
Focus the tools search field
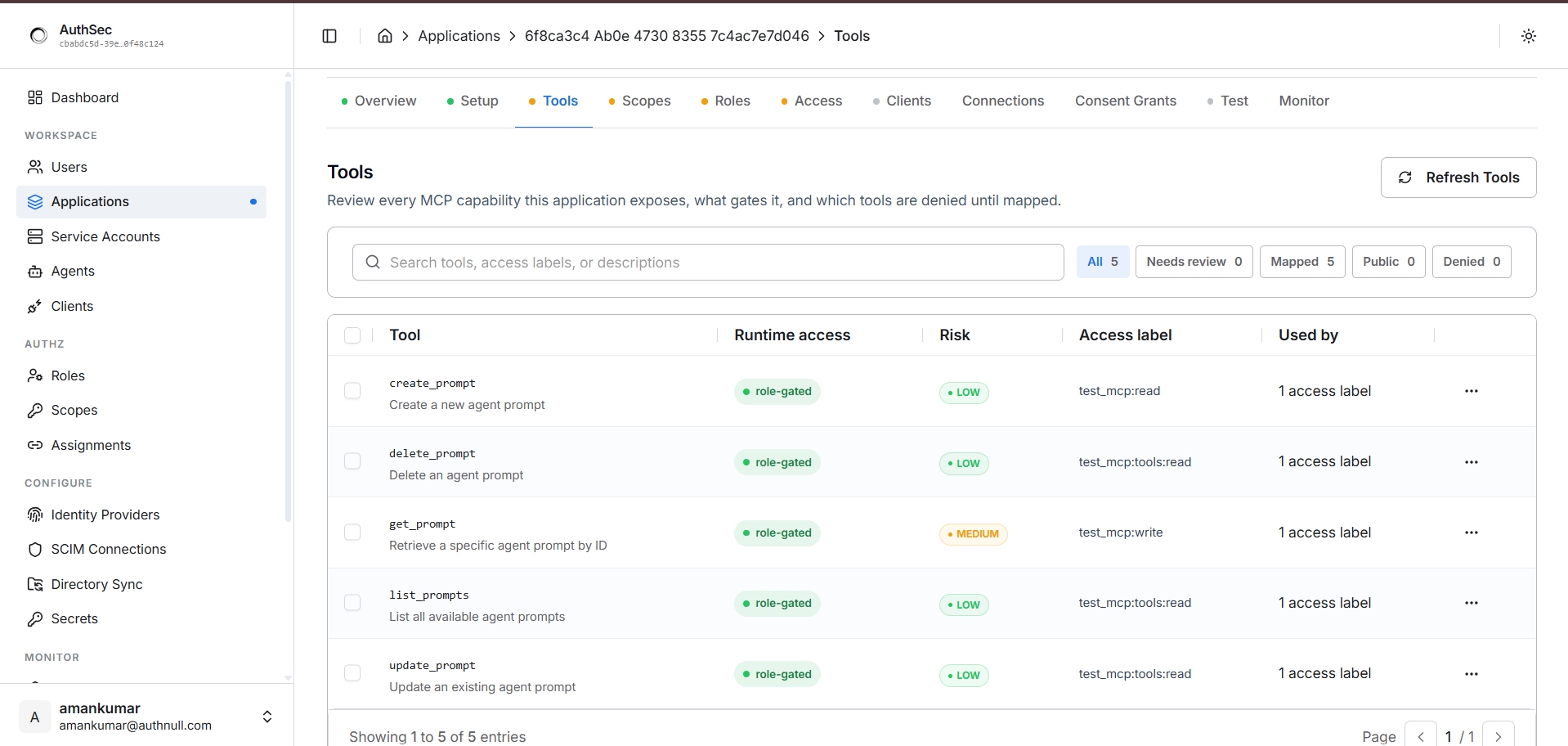[708, 262]
